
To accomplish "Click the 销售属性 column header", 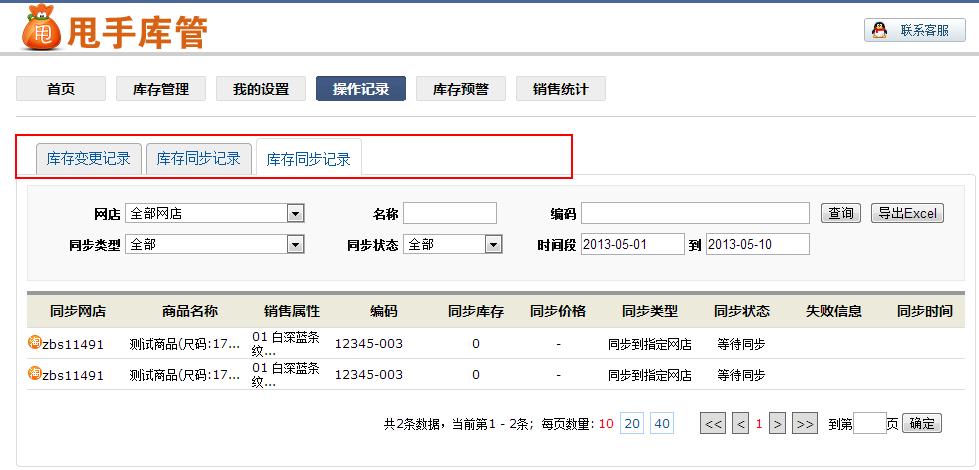I will point(292,311).
